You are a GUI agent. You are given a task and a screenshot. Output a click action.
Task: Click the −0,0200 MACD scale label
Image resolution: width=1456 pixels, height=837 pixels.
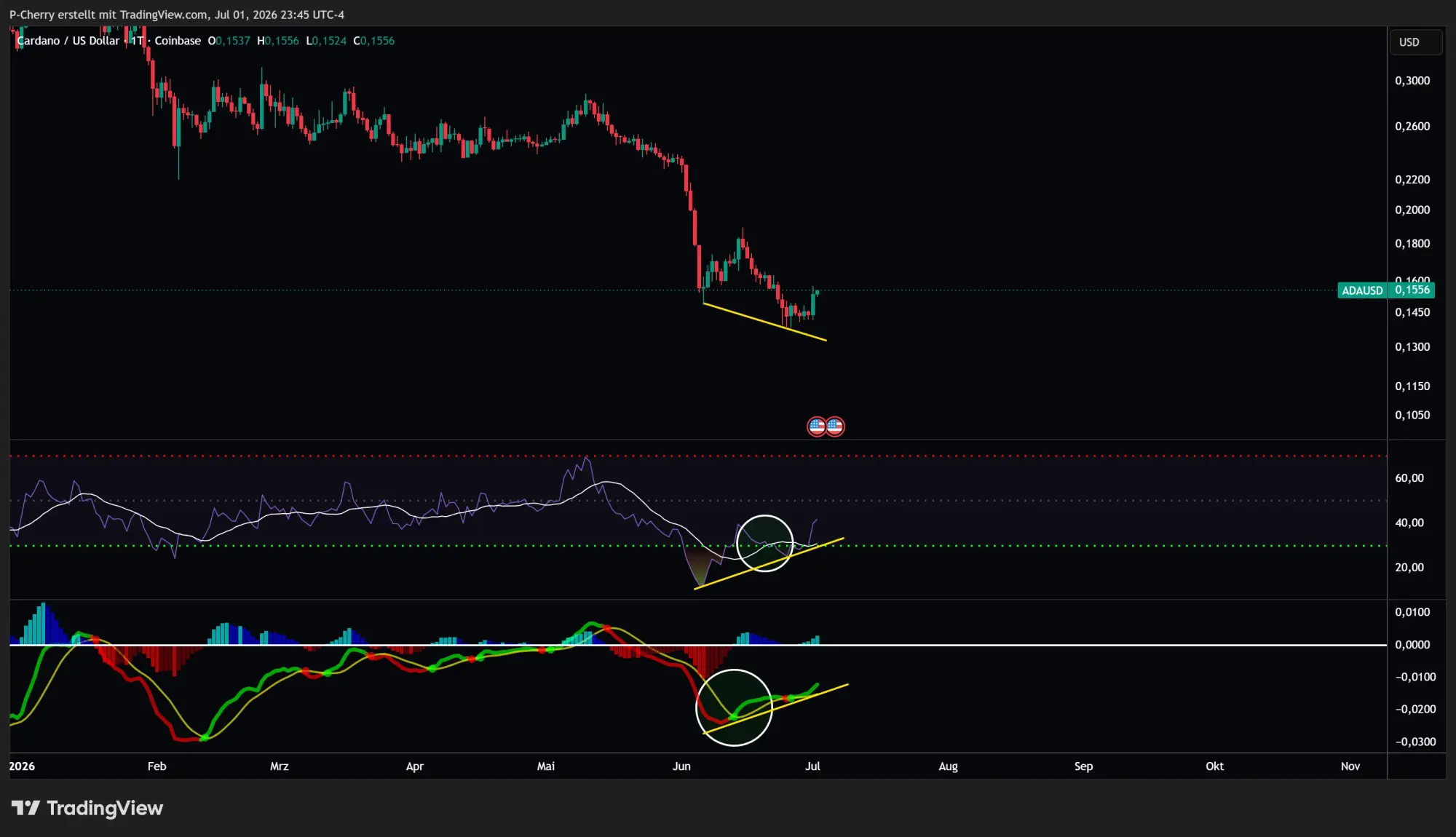[x=1415, y=709]
